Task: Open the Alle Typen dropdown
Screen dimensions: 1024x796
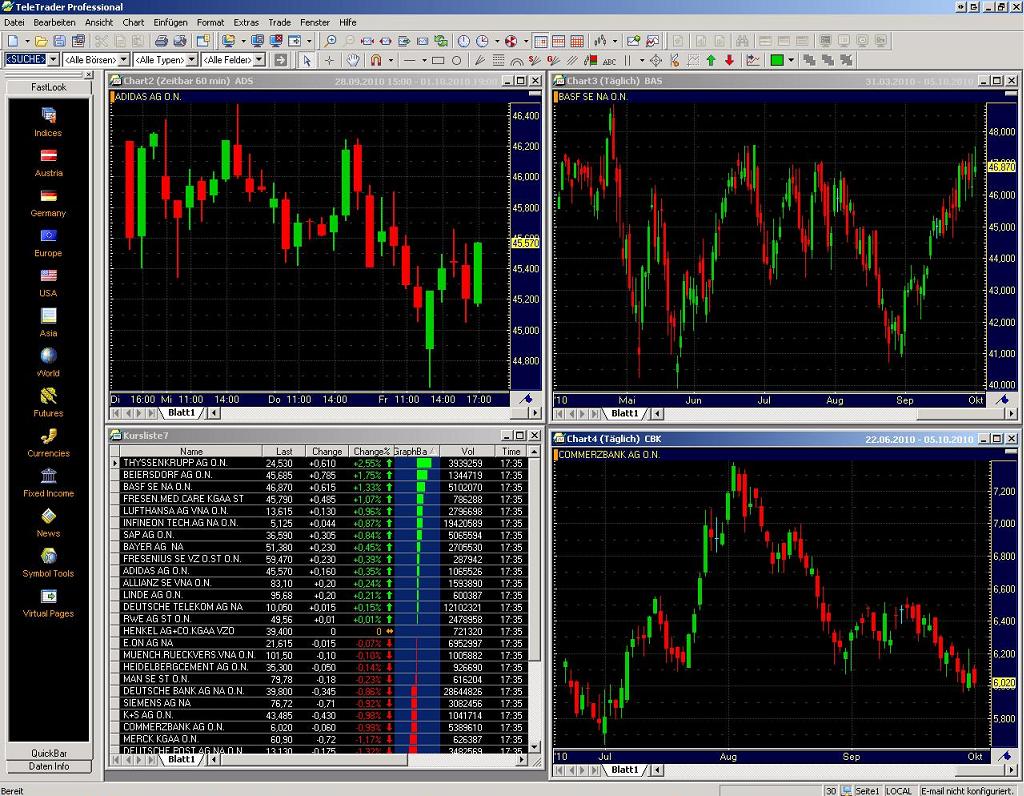Action: pyautogui.click(x=192, y=59)
